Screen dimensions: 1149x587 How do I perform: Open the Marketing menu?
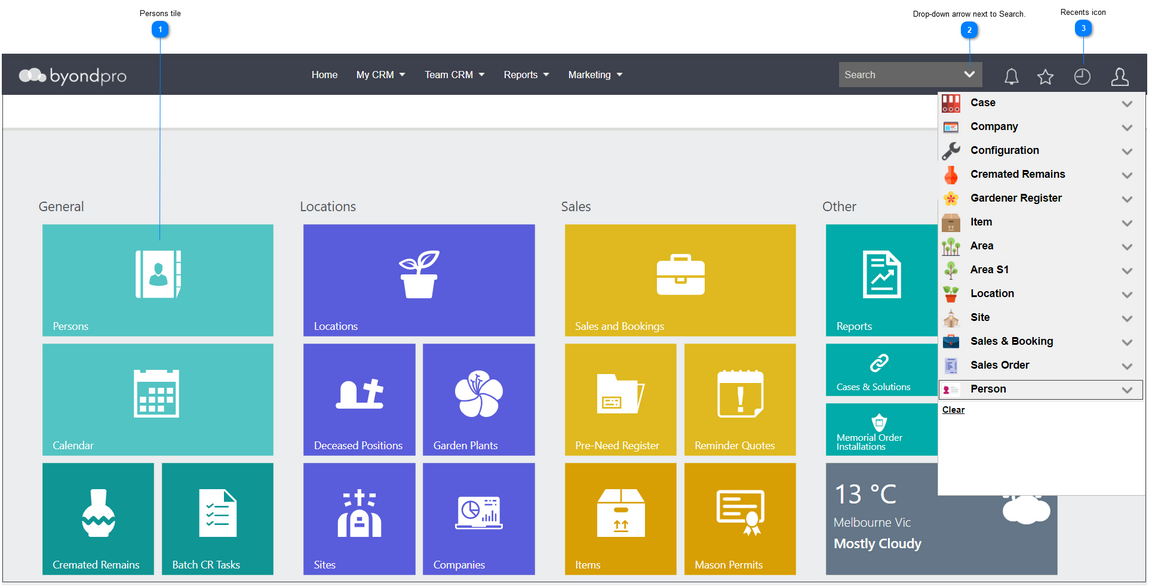(595, 75)
